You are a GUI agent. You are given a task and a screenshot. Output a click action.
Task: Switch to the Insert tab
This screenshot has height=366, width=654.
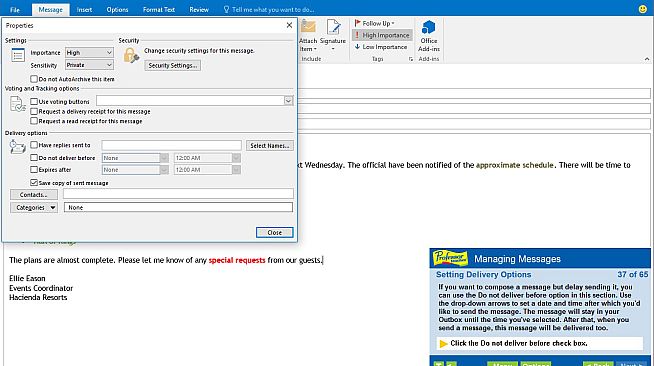coord(84,9)
